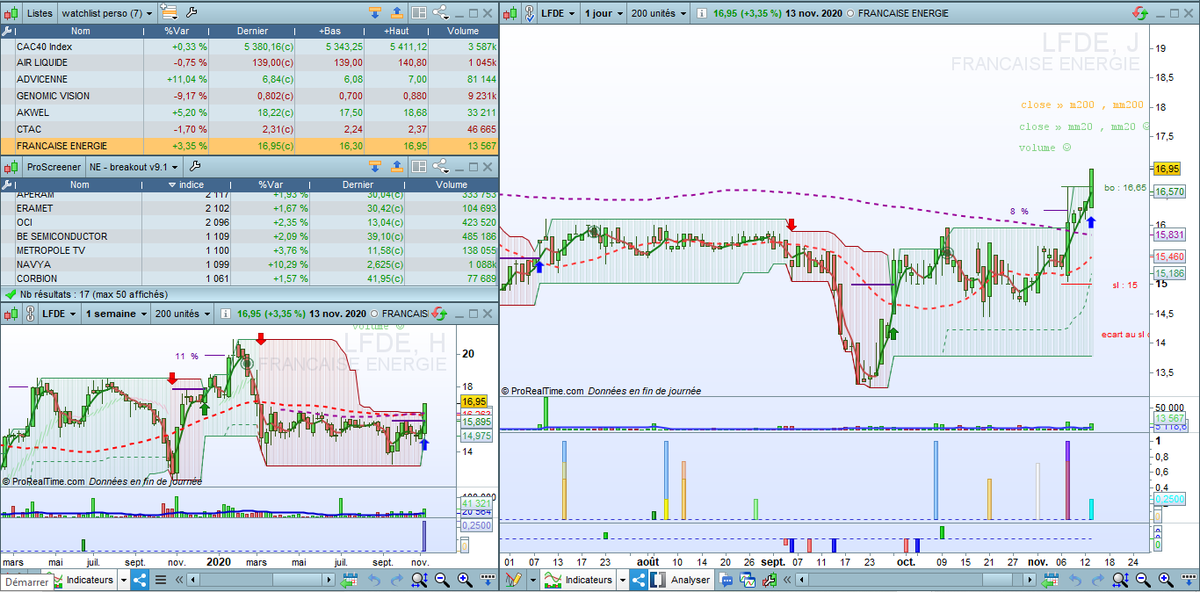This screenshot has width=1200, height=592.
Task: Open the watchlist perso (7) dropdown
Action: pyautogui.click(x=107, y=13)
